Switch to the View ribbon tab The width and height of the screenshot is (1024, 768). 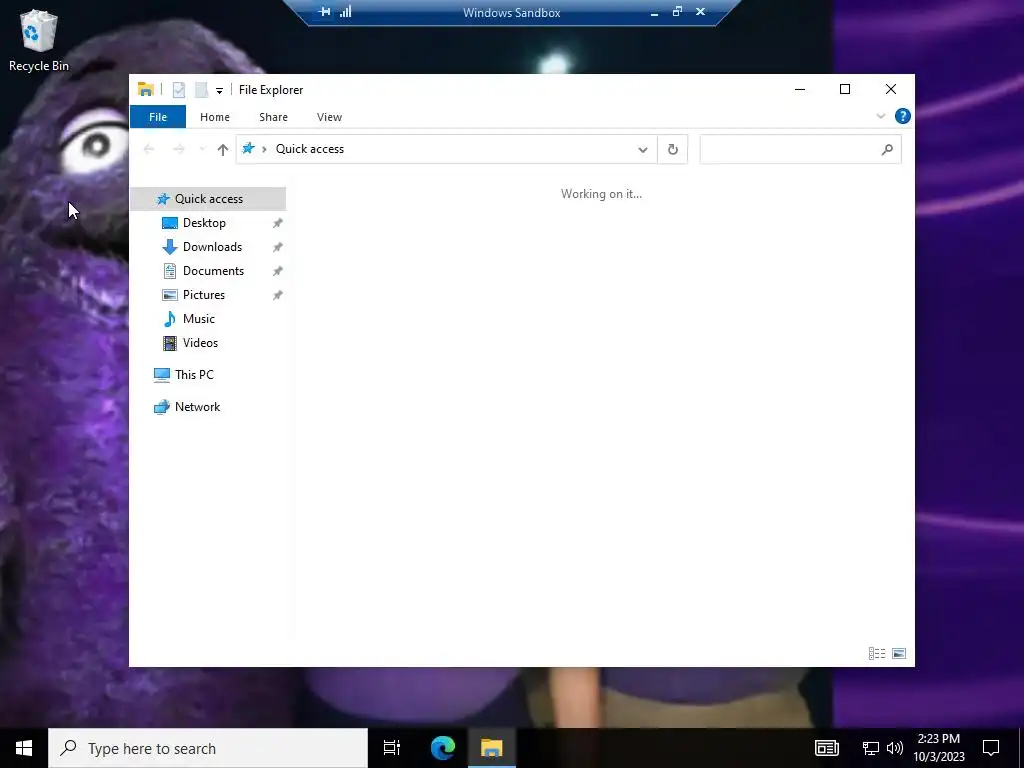tap(329, 117)
